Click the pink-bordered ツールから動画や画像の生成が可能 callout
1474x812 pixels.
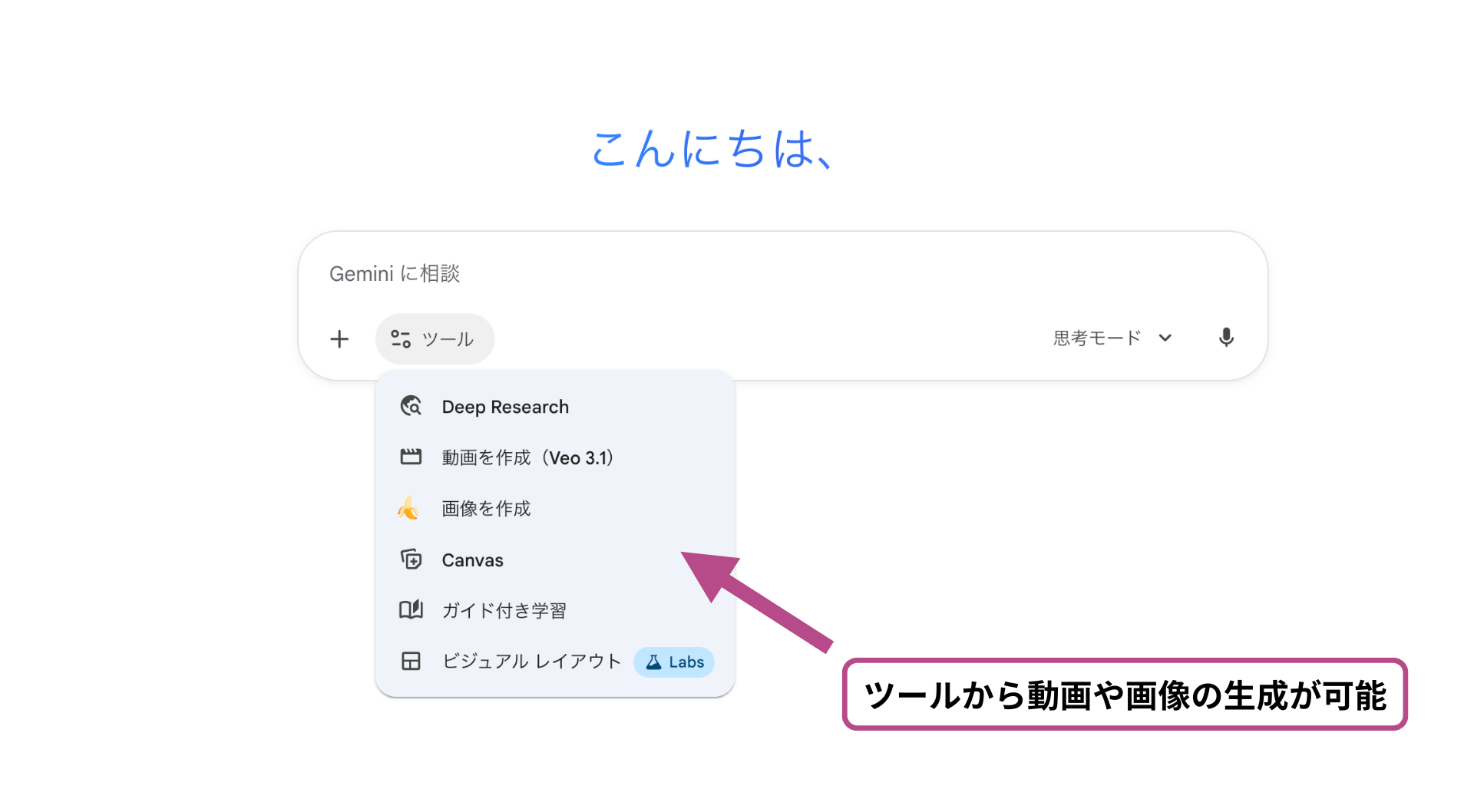pos(1125,695)
